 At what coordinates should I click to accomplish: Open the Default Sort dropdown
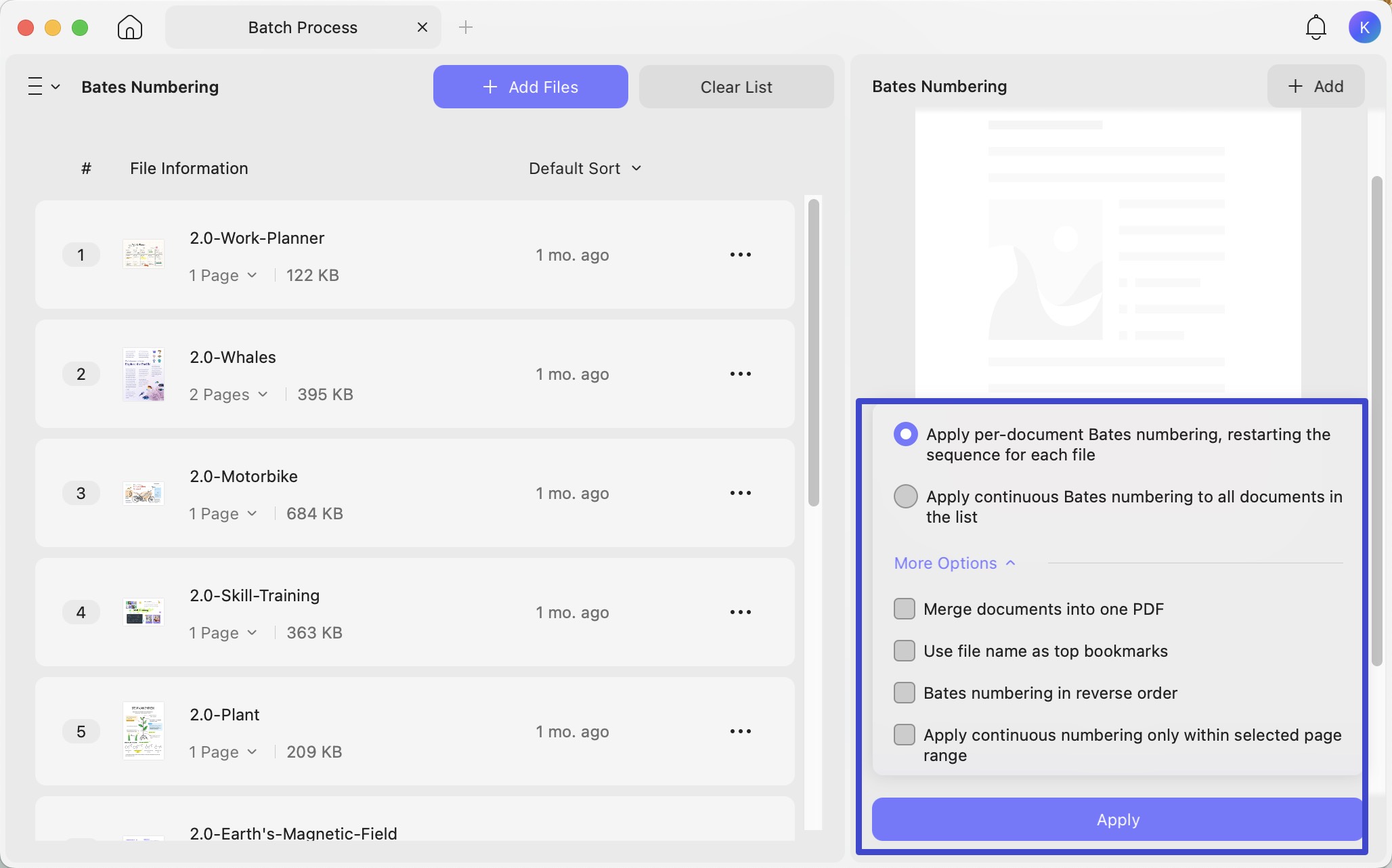point(585,168)
